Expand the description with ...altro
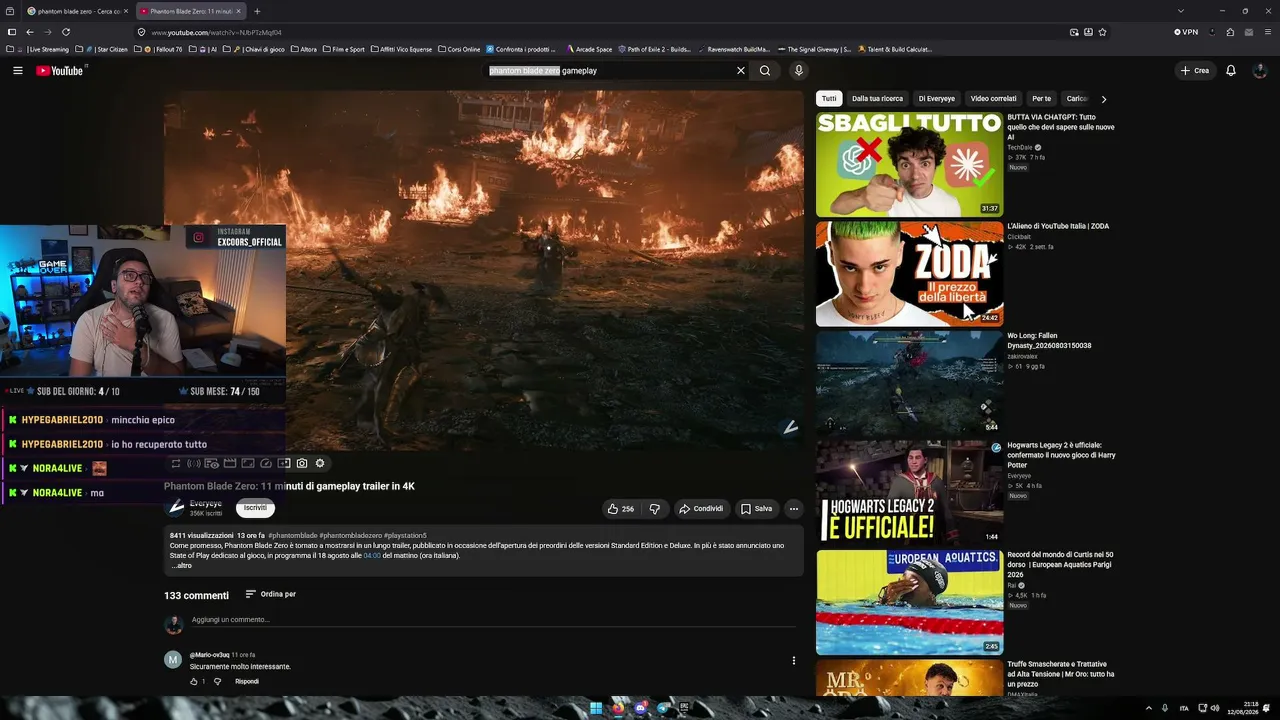The height and width of the screenshot is (720, 1280). 182,566
